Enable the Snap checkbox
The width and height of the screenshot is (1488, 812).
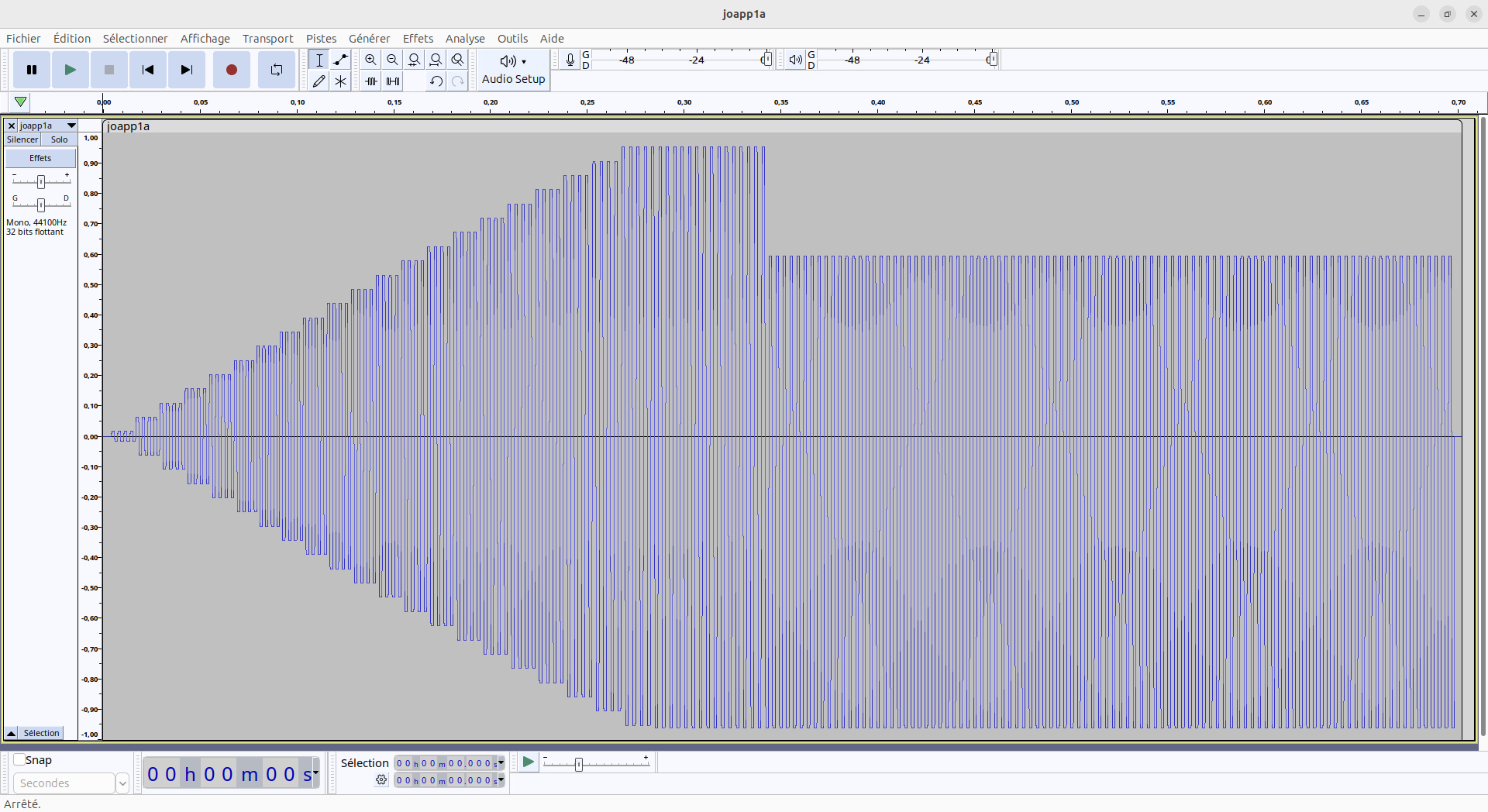coord(20,760)
